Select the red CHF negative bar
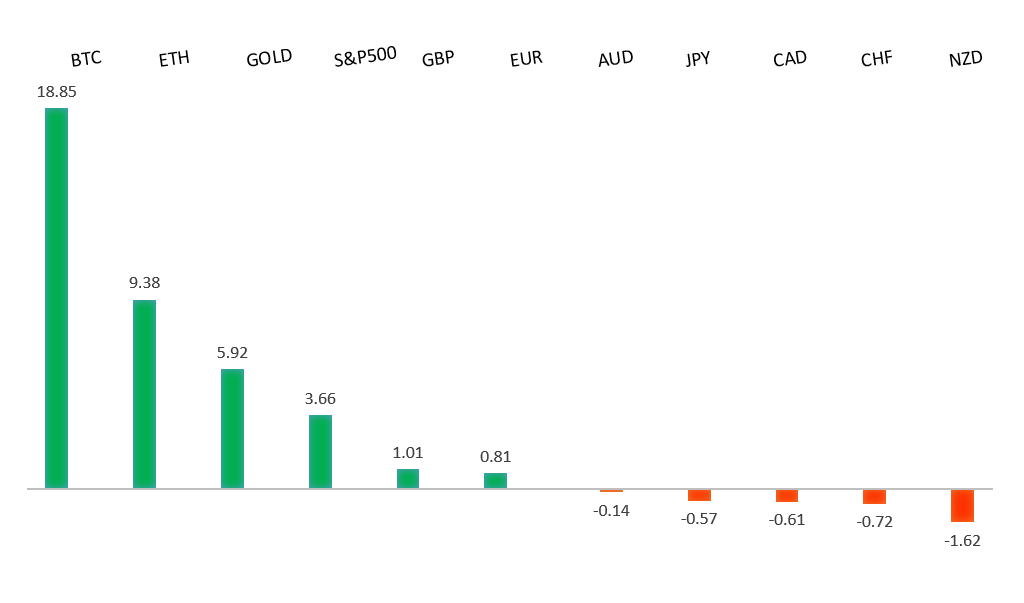Viewport: 1024px width, 603px height. pos(874,497)
